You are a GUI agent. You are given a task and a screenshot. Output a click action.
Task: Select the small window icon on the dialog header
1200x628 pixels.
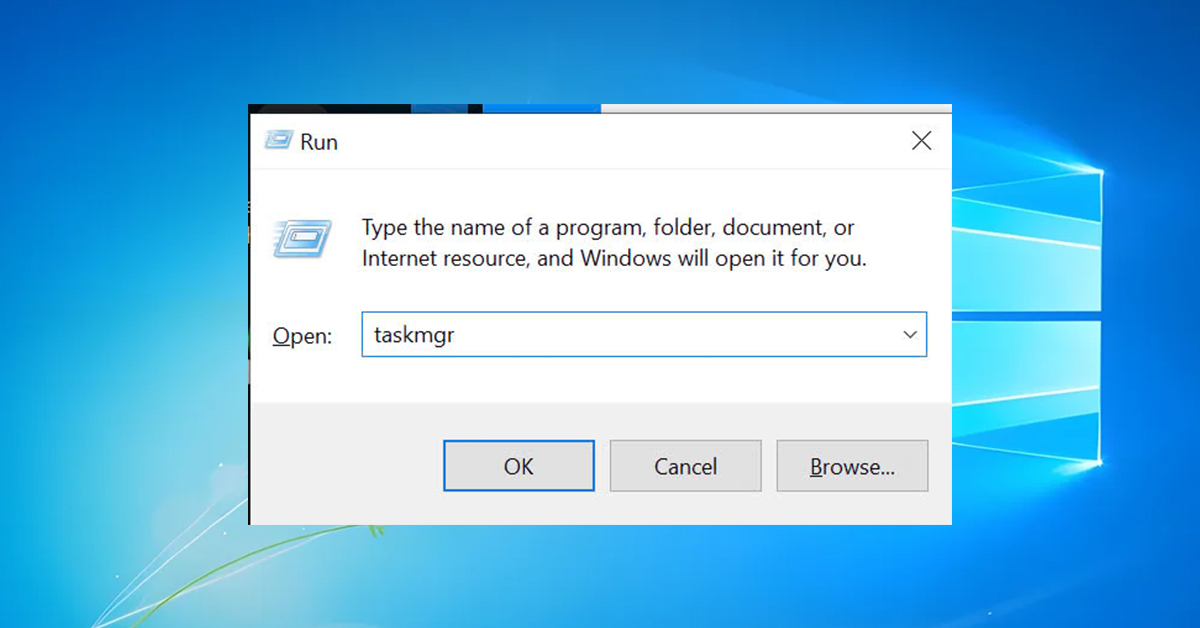click(277, 141)
